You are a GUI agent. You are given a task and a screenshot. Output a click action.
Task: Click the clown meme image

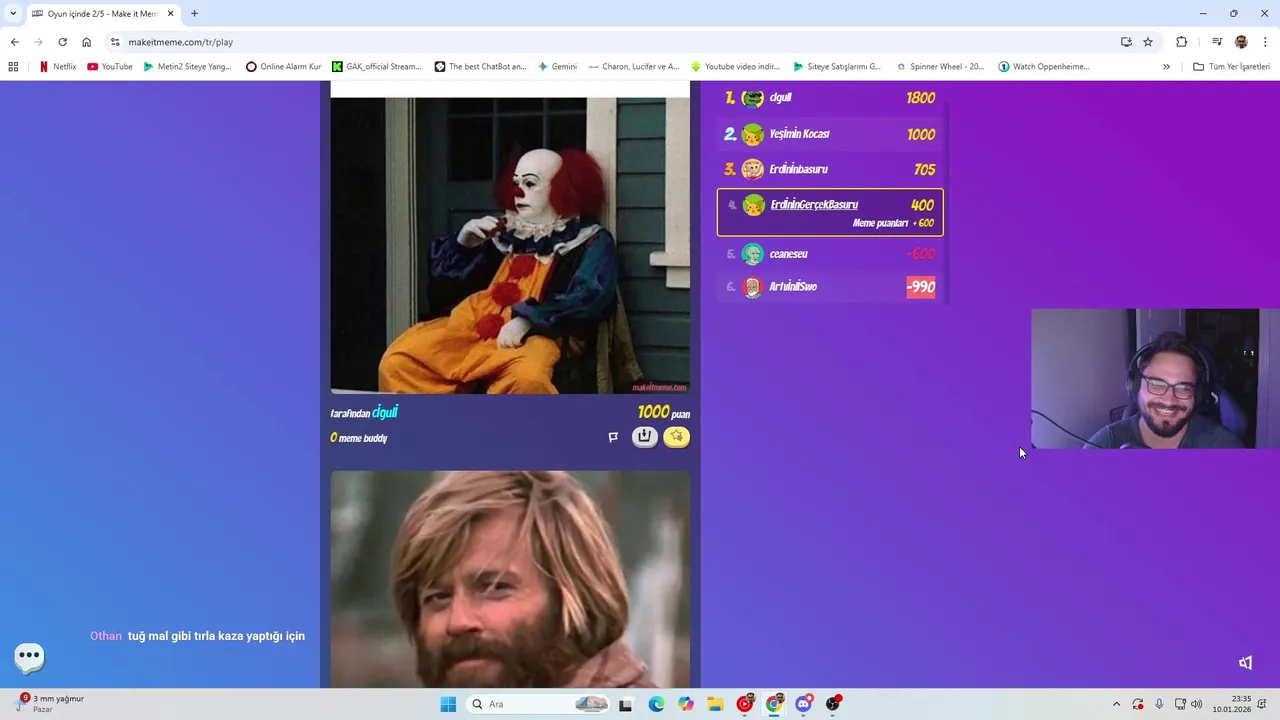tap(510, 245)
